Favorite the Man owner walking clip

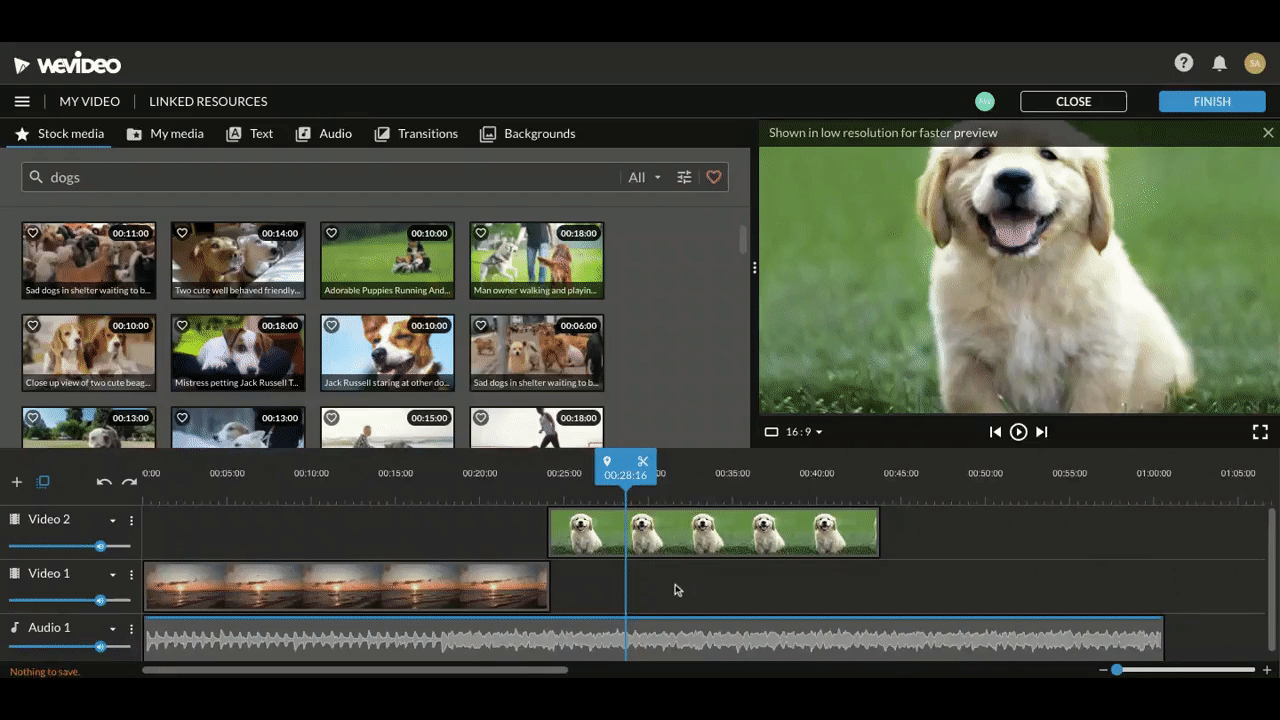pos(481,233)
